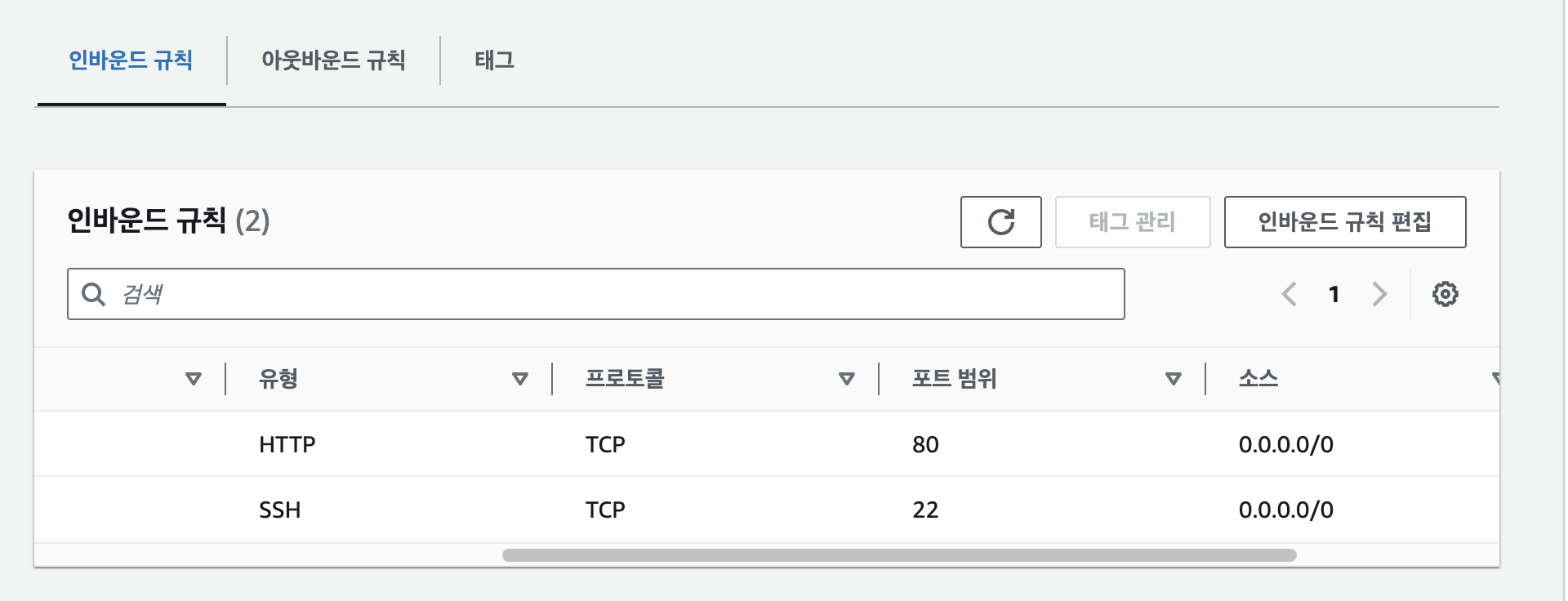Sort by 프로토콜 column arrow

coord(846,379)
